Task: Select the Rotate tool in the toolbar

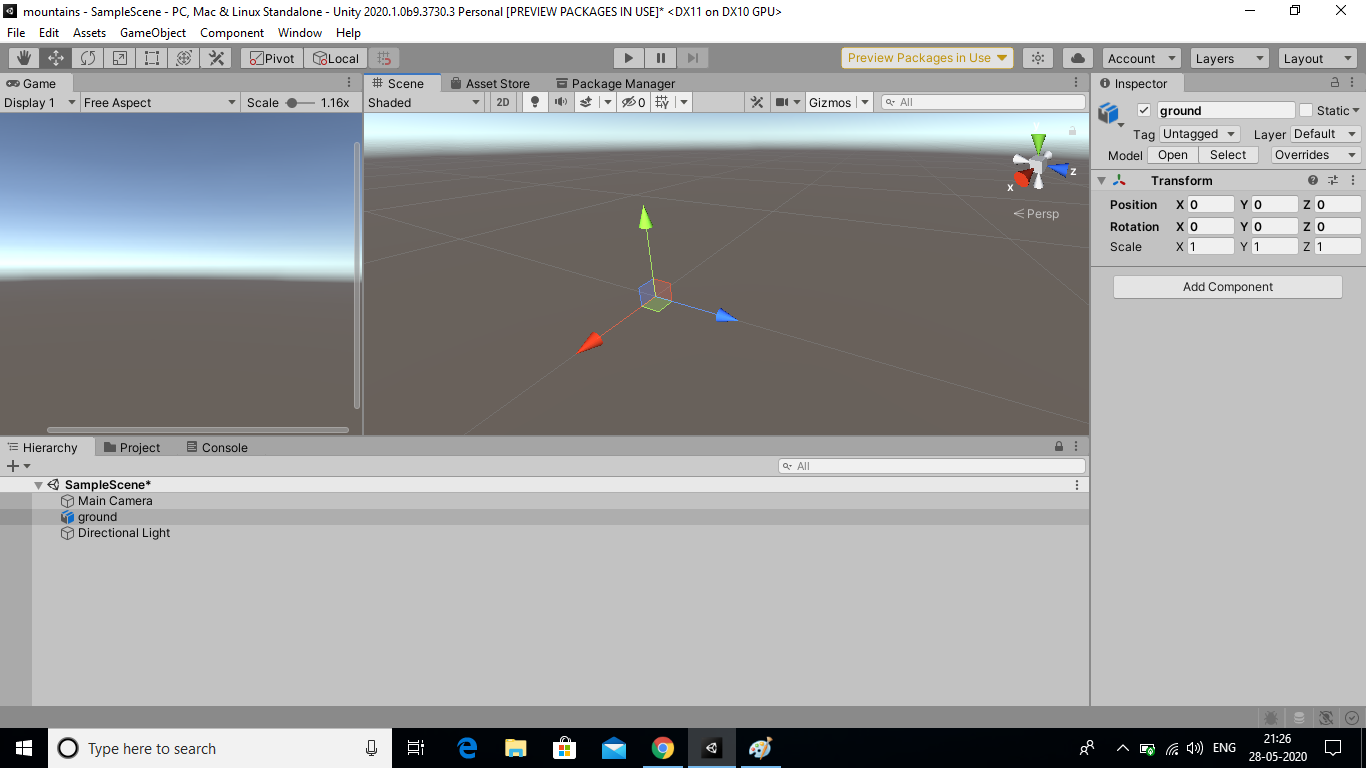Action: coord(88,58)
